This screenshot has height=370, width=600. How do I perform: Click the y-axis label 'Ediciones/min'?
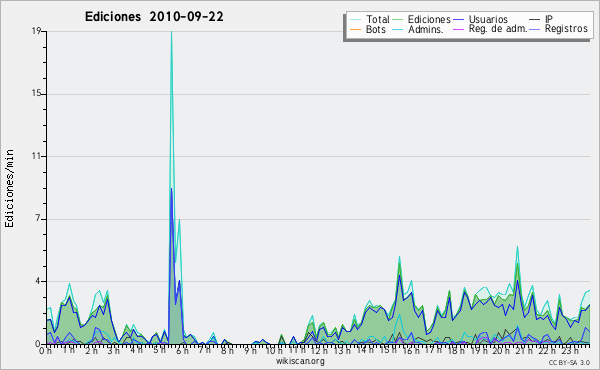(x=9, y=188)
